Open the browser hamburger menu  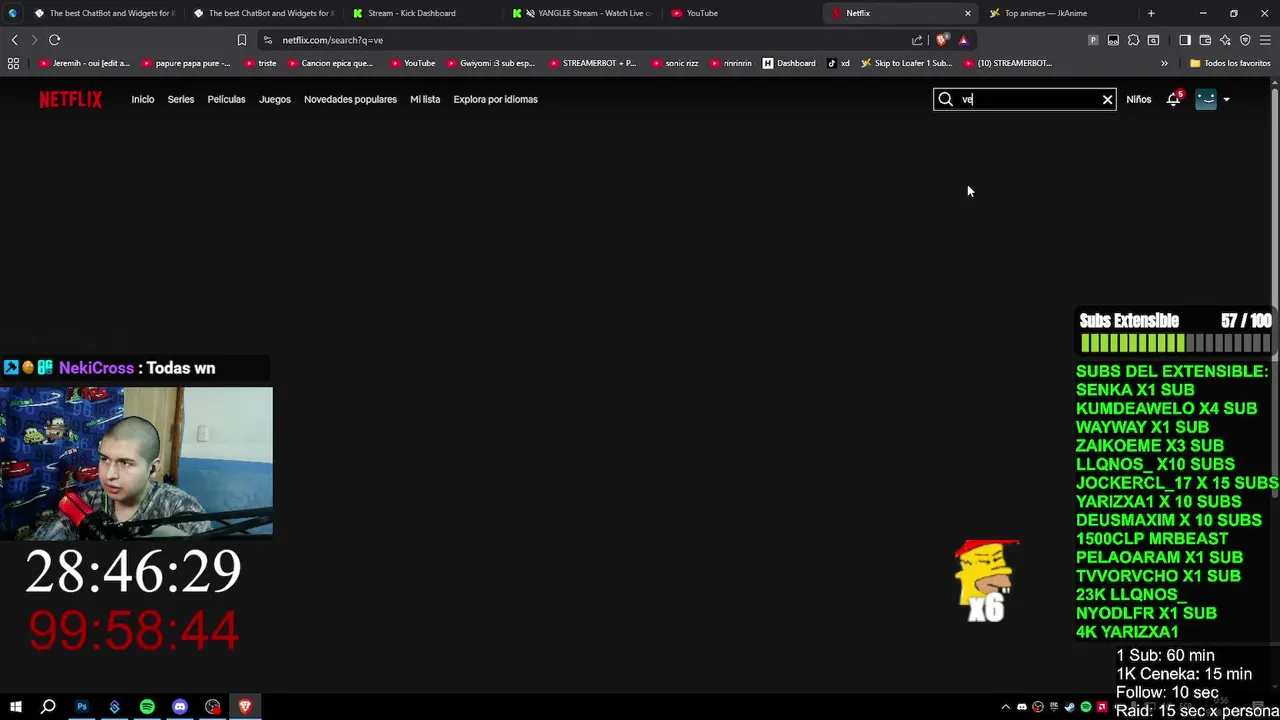(1265, 40)
